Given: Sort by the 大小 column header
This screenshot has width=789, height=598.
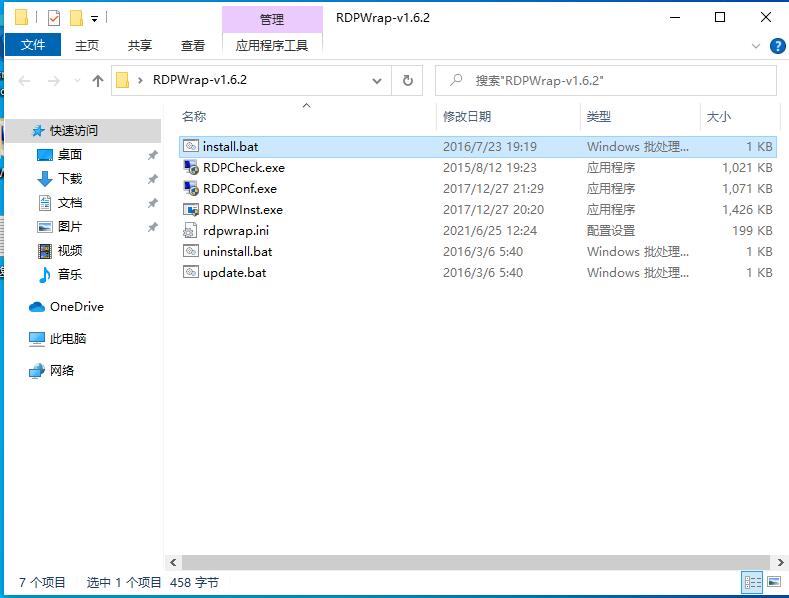Looking at the screenshot, I should click(x=718, y=116).
